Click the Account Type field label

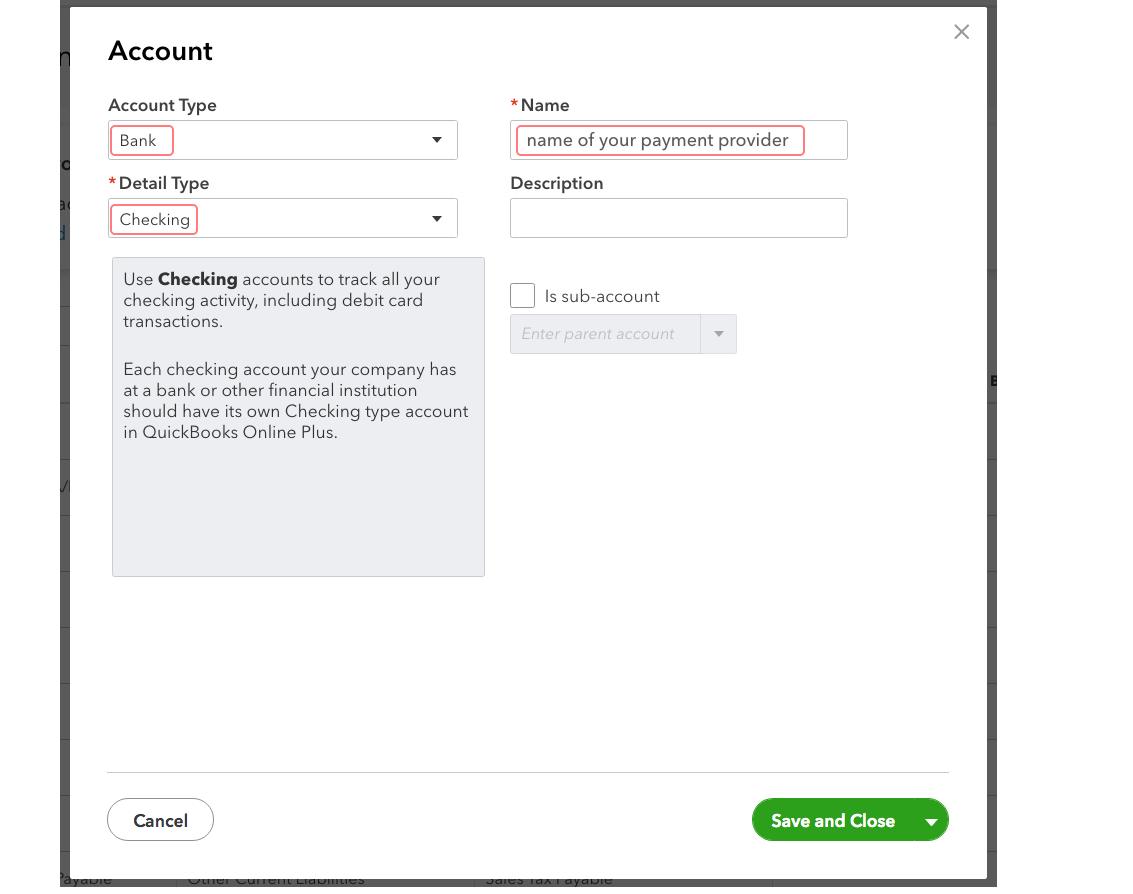tap(162, 105)
